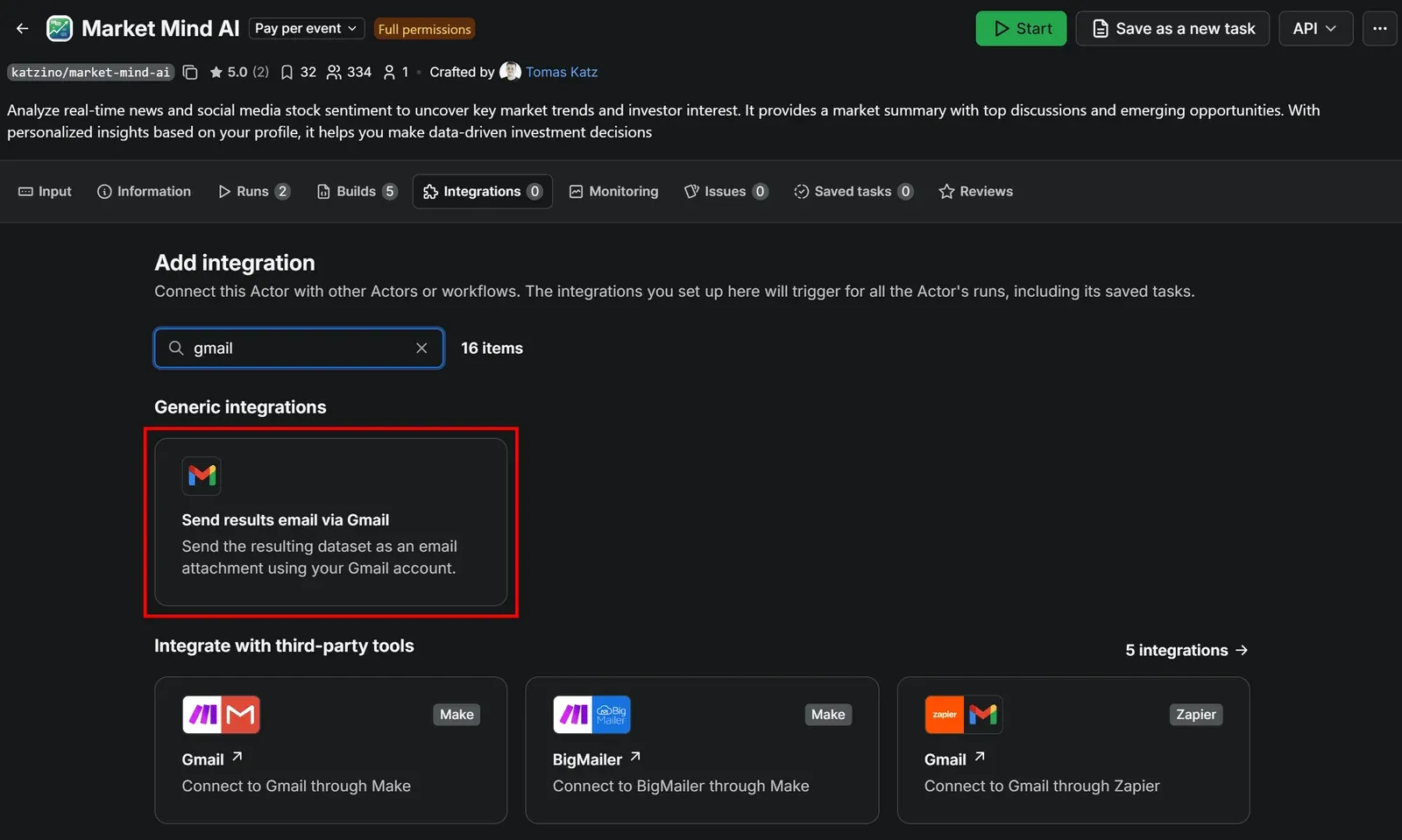This screenshot has width=1402, height=840.
Task: Select the Integrations tab
Action: click(x=482, y=191)
